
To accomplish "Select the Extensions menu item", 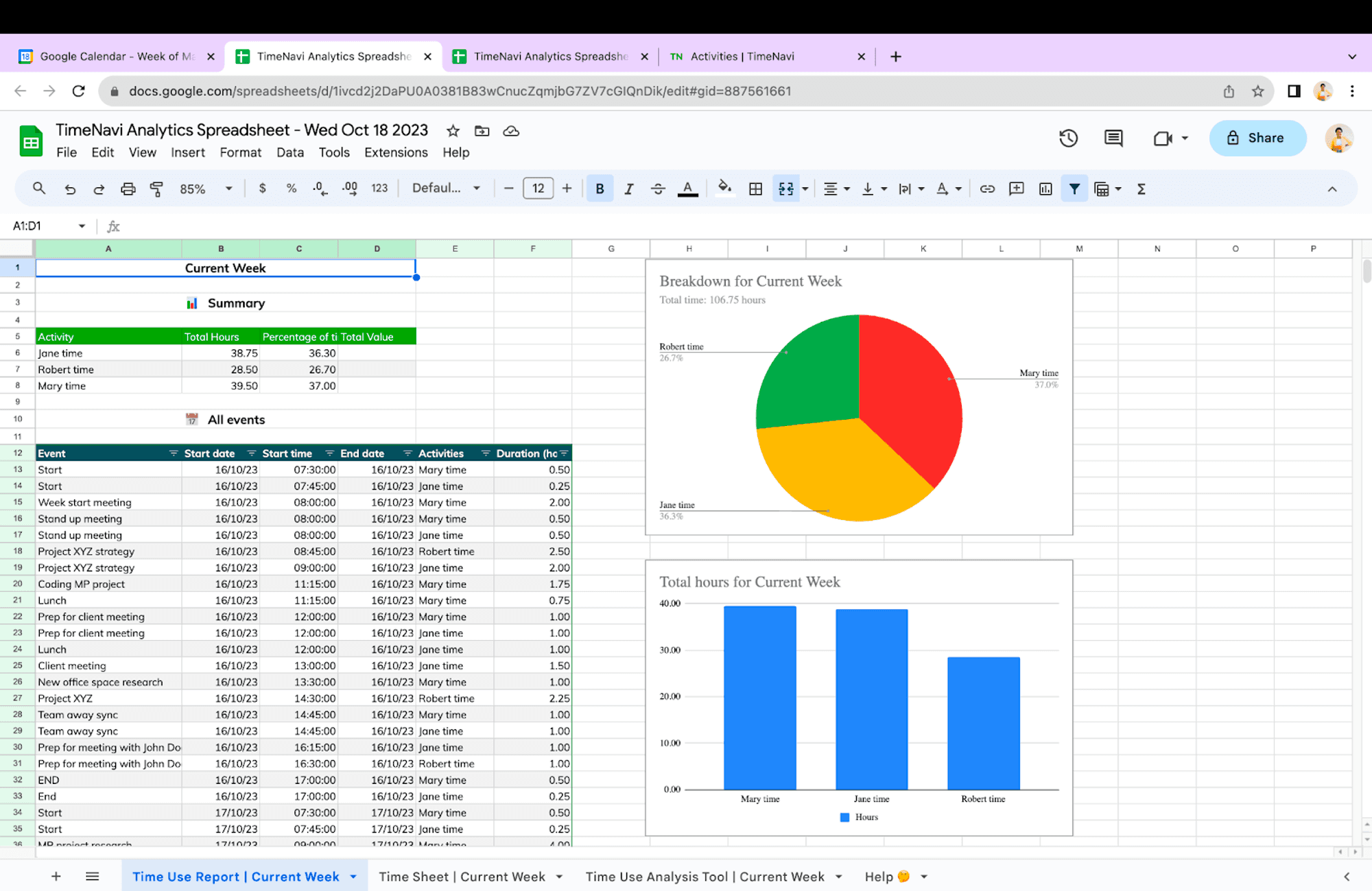I will pyautogui.click(x=396, y=152).
